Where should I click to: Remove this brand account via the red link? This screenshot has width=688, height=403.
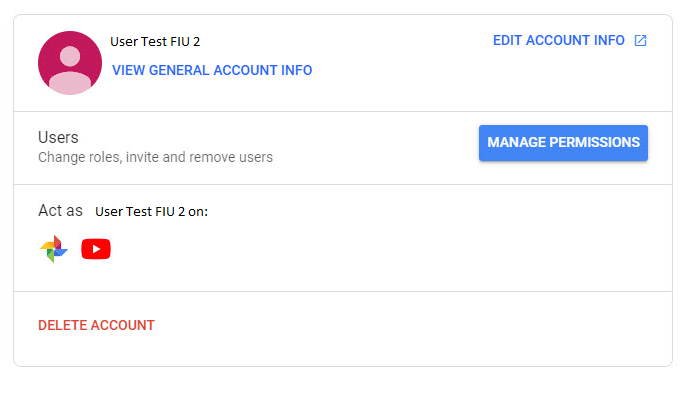pyautogui.click(x=97, y=325)
